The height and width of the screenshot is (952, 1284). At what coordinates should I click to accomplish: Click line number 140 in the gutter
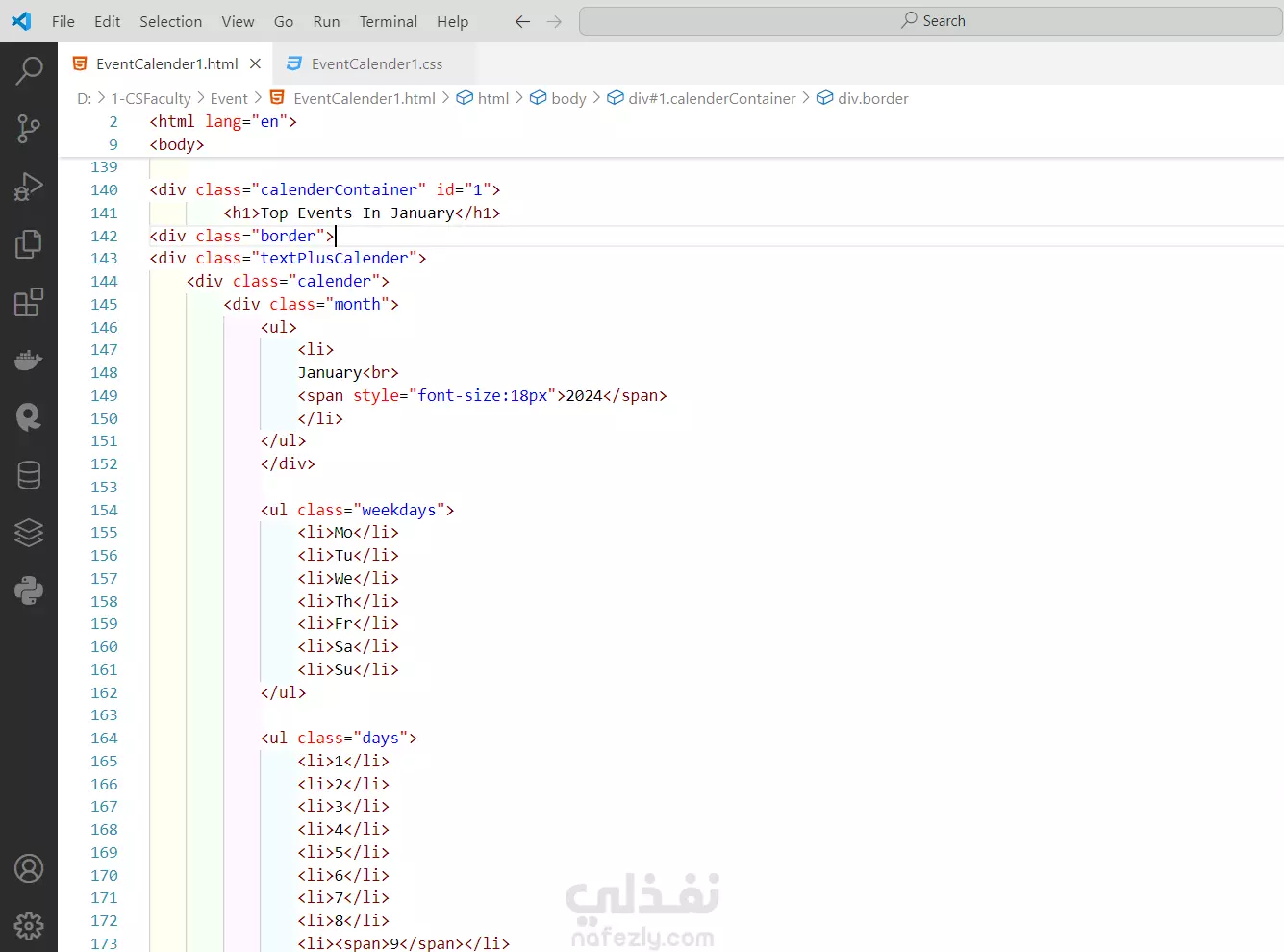click(104, 189)
